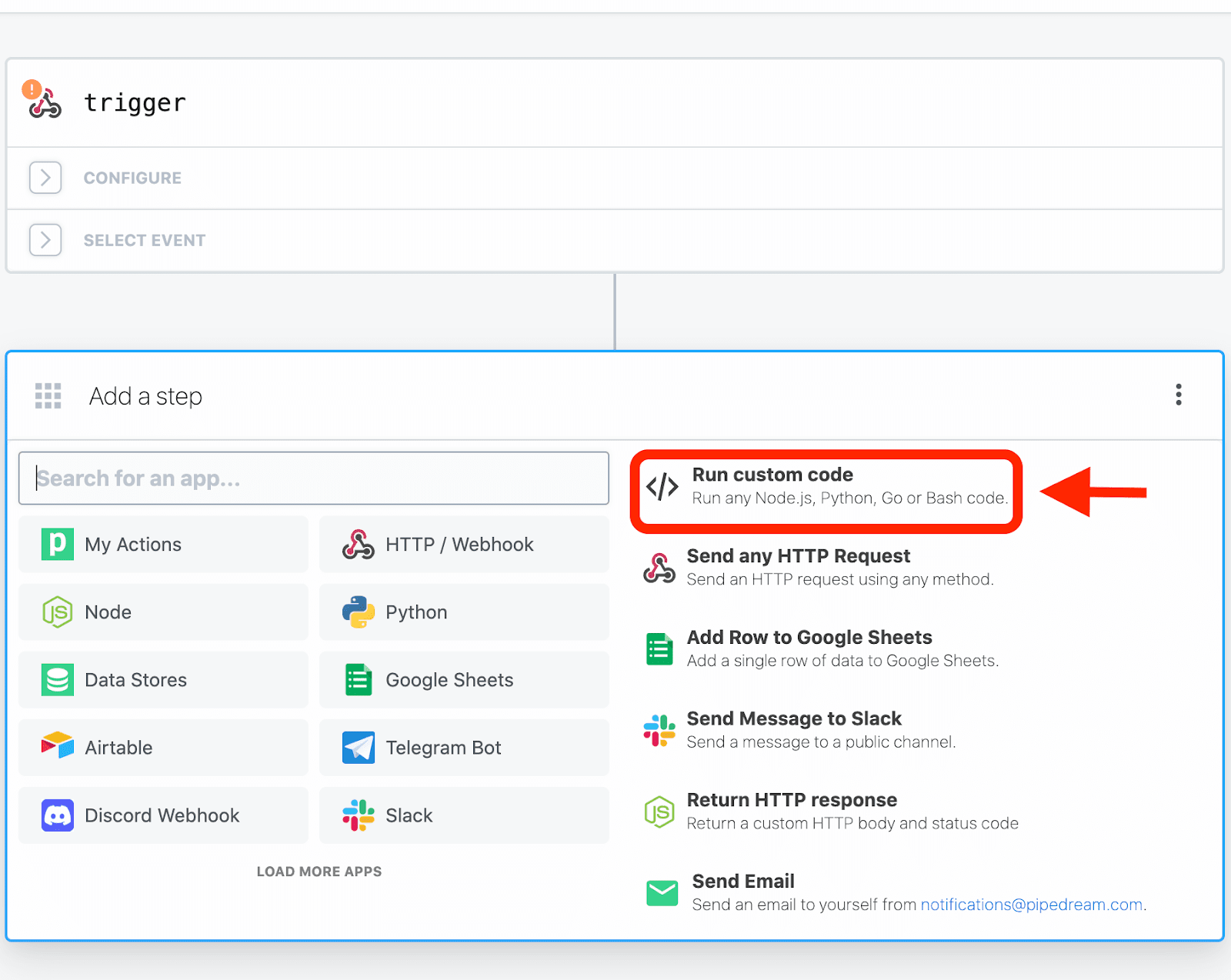Click the webhook icon in HTTP / Webhook tile
The image size is (1231, 980).
[x=359, y=545]
